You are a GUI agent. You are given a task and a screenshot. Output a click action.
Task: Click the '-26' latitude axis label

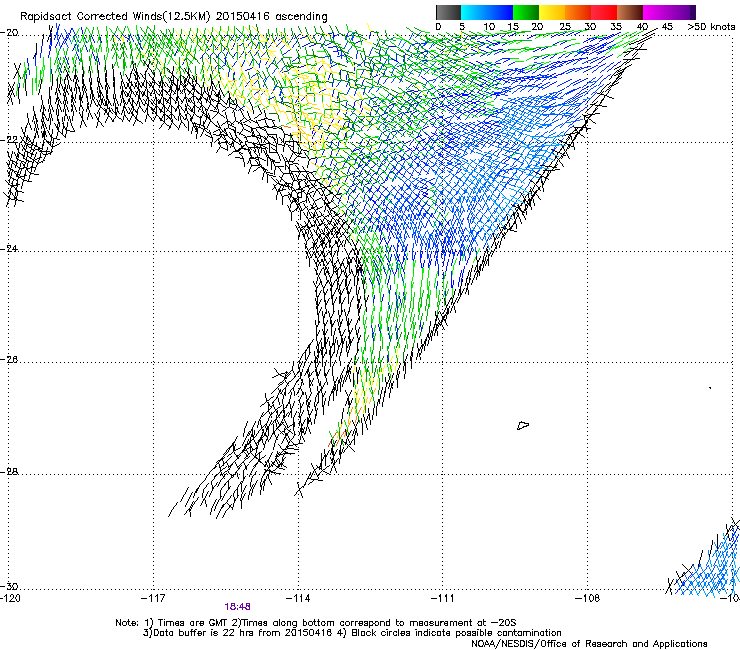[x=9, y=359]
